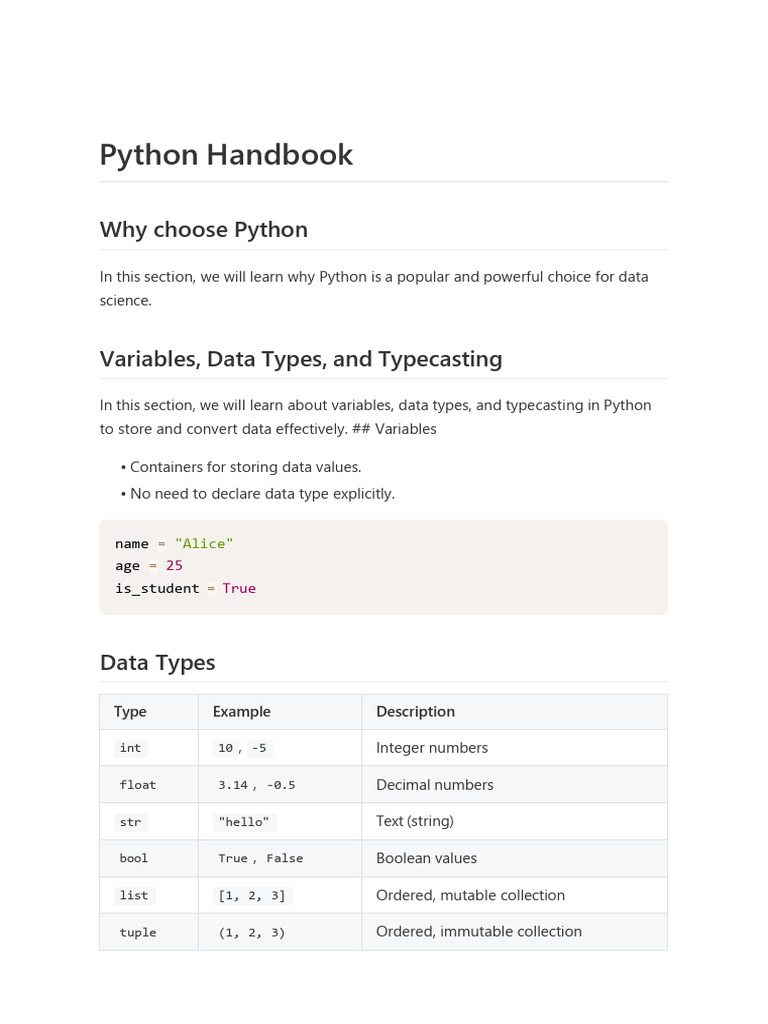Select the "list" type cell

[x=149, y=895]
